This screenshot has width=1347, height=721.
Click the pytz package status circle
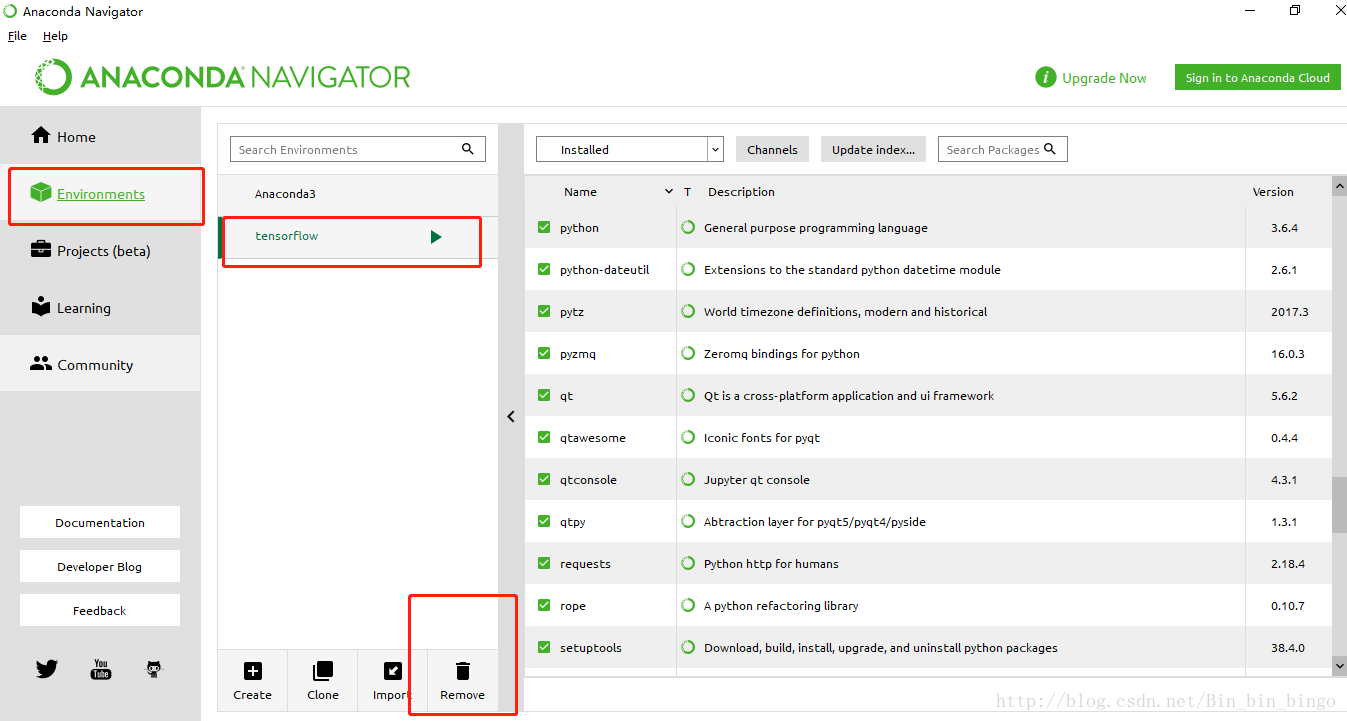click(688, 311)
